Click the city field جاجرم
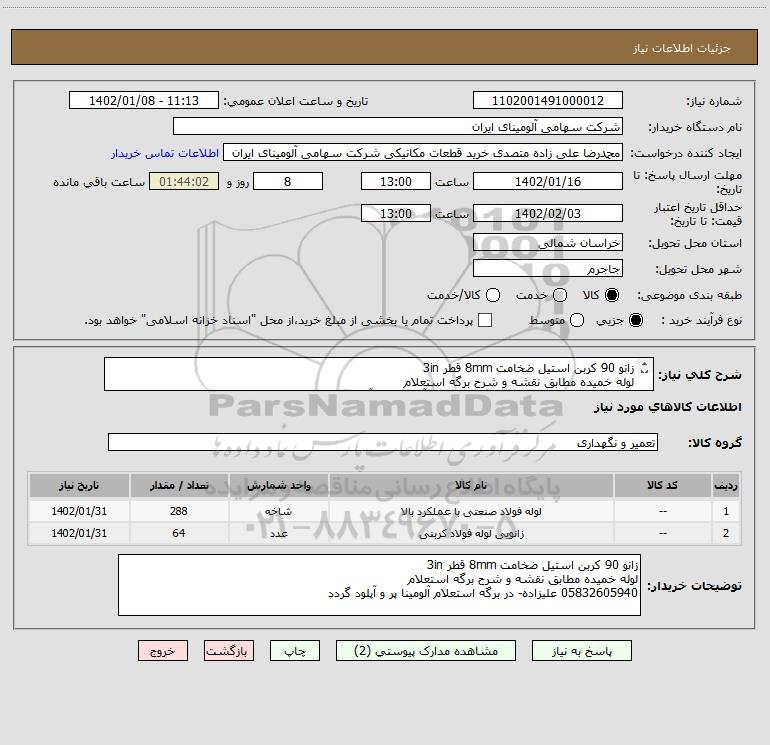Screen dimensions: 770x745 click(x=548, y=269)
